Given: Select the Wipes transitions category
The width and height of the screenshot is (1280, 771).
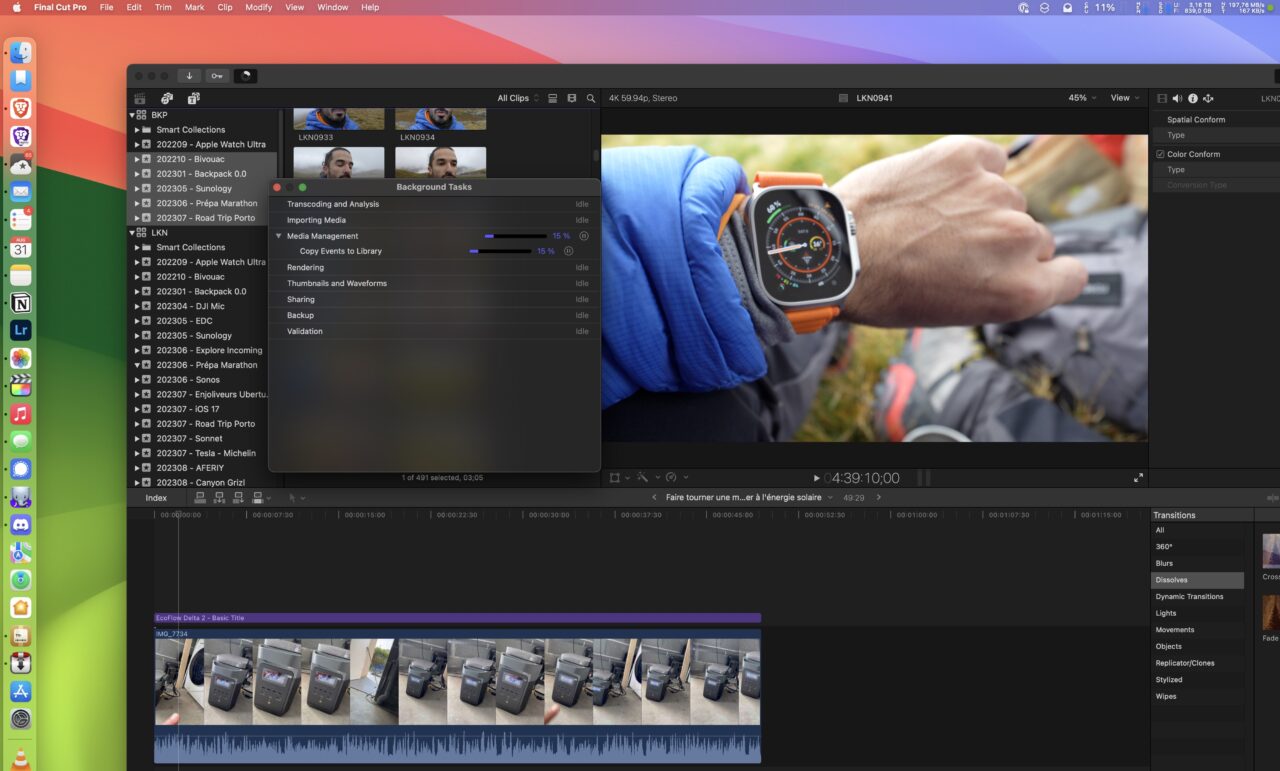Looking at the screenshot, I should point(1198,696).
